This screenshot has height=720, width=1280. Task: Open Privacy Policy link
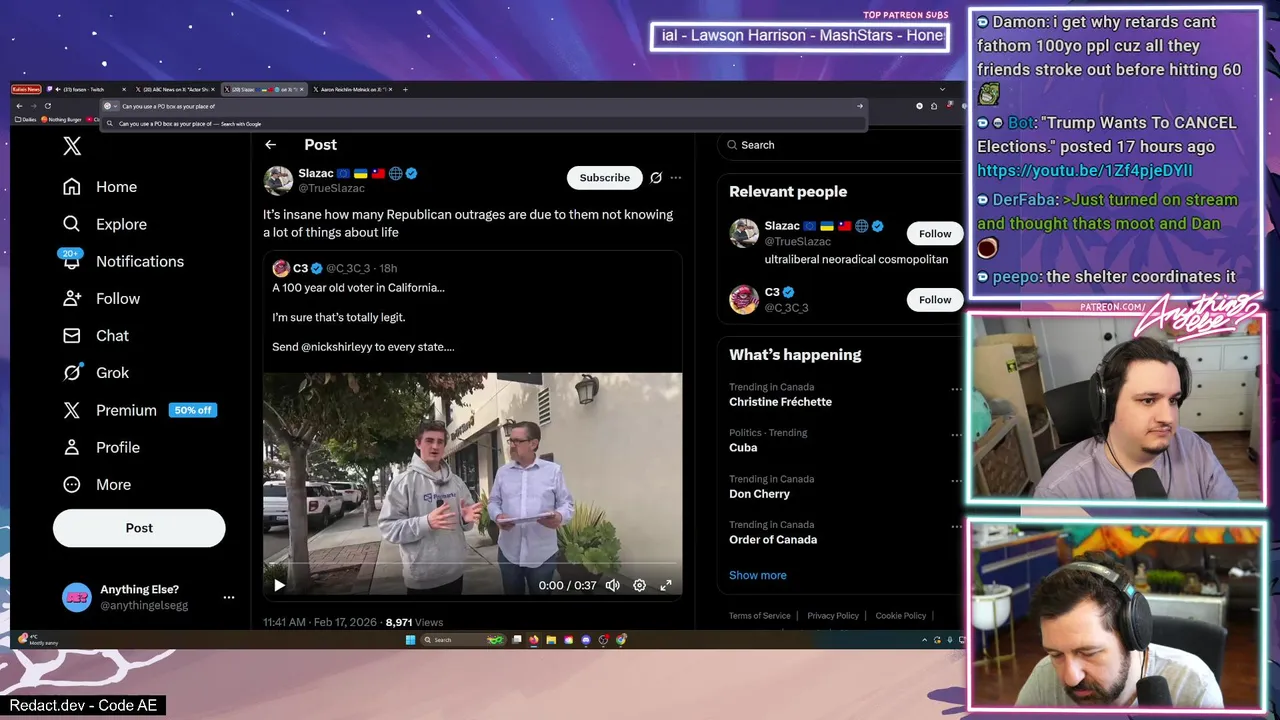pyautogui.click(x=833, y=616)
